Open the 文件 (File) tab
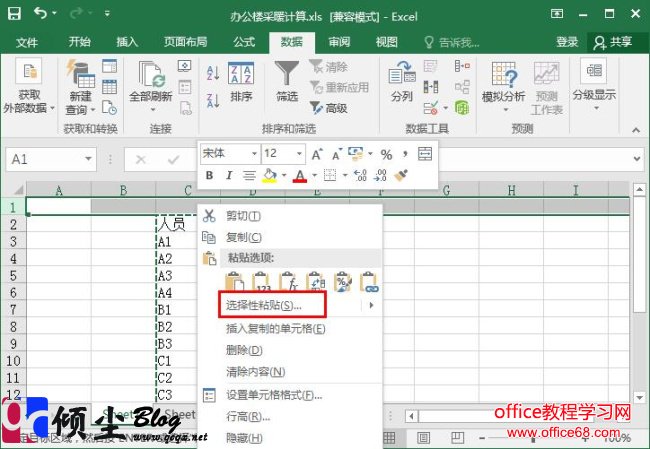The width and height of the screenshot is (650, 449). (x=27, y=42)
